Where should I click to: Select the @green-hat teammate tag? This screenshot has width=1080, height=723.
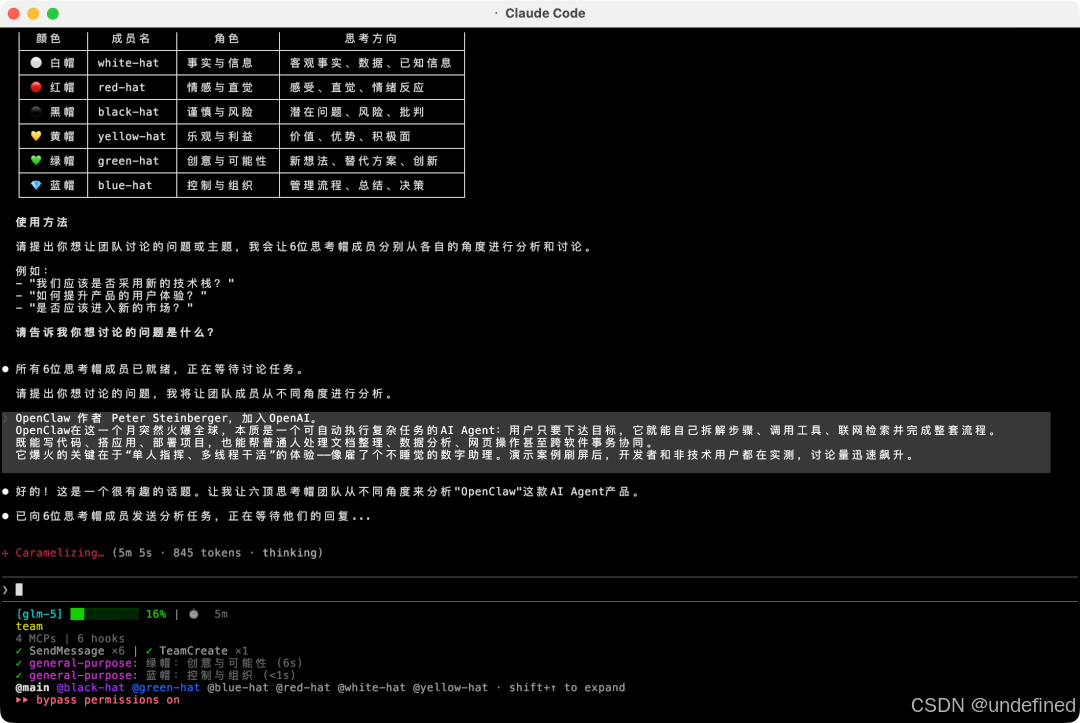(166, 687)
